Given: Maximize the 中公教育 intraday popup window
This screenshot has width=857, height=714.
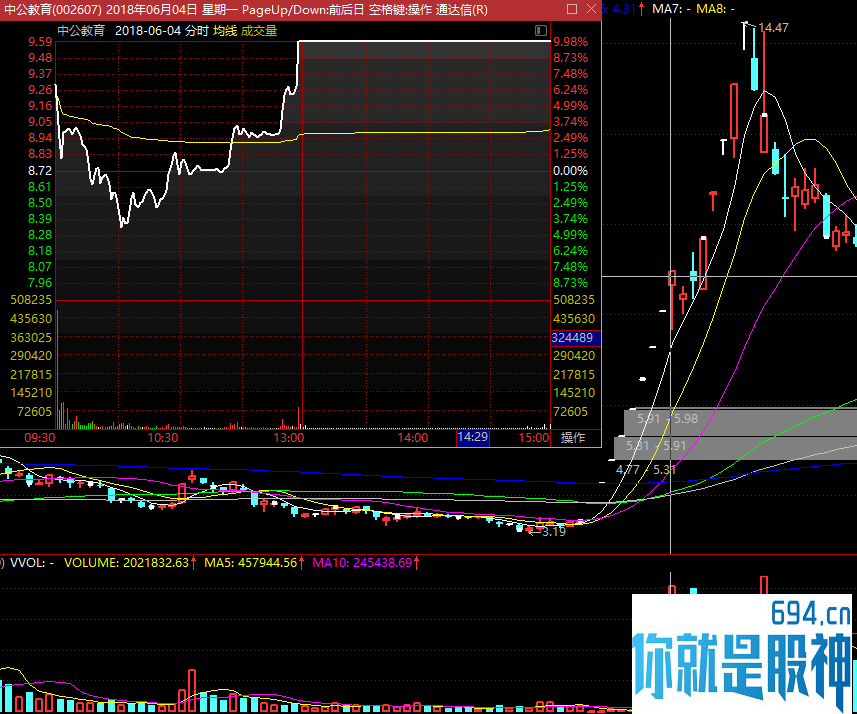Looking at the screenshot, I should pyautogui.click(x=572, y=9).
